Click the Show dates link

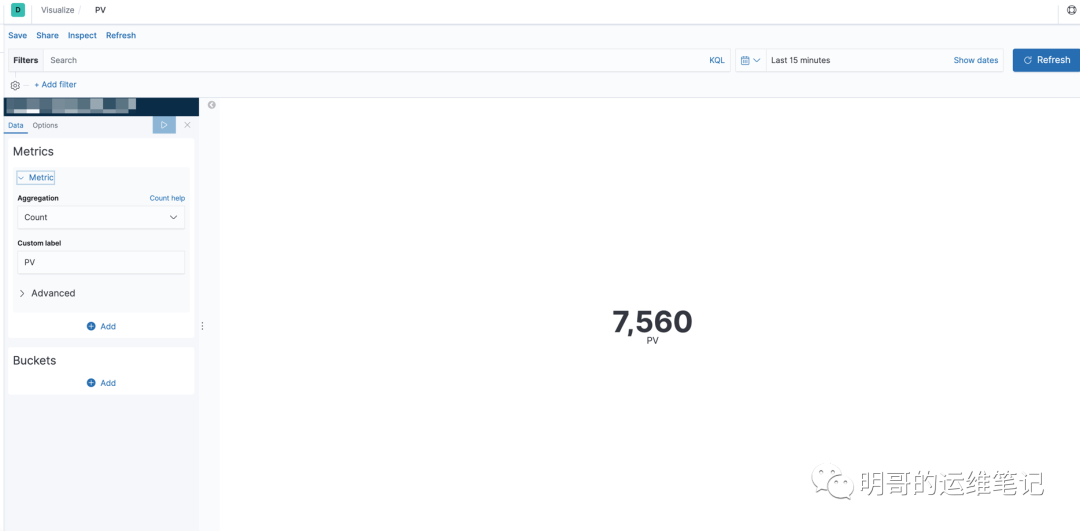click(975, 60)
